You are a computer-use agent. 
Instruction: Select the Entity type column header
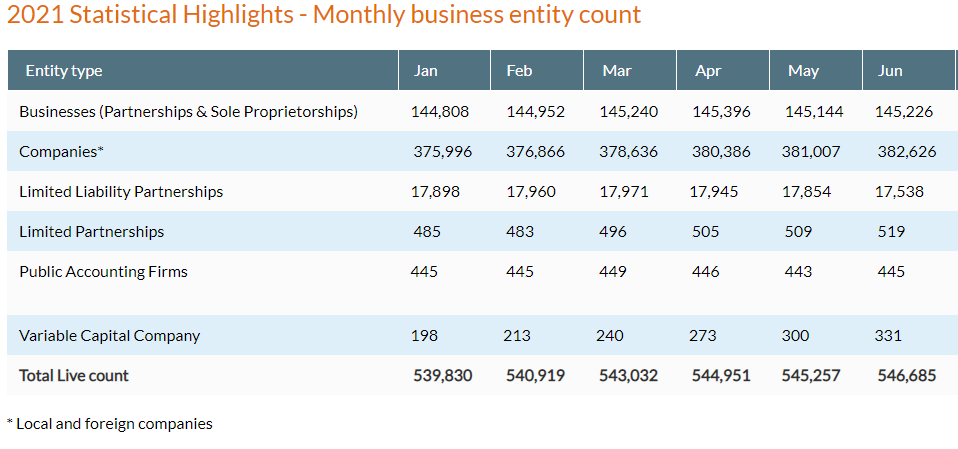64,71
